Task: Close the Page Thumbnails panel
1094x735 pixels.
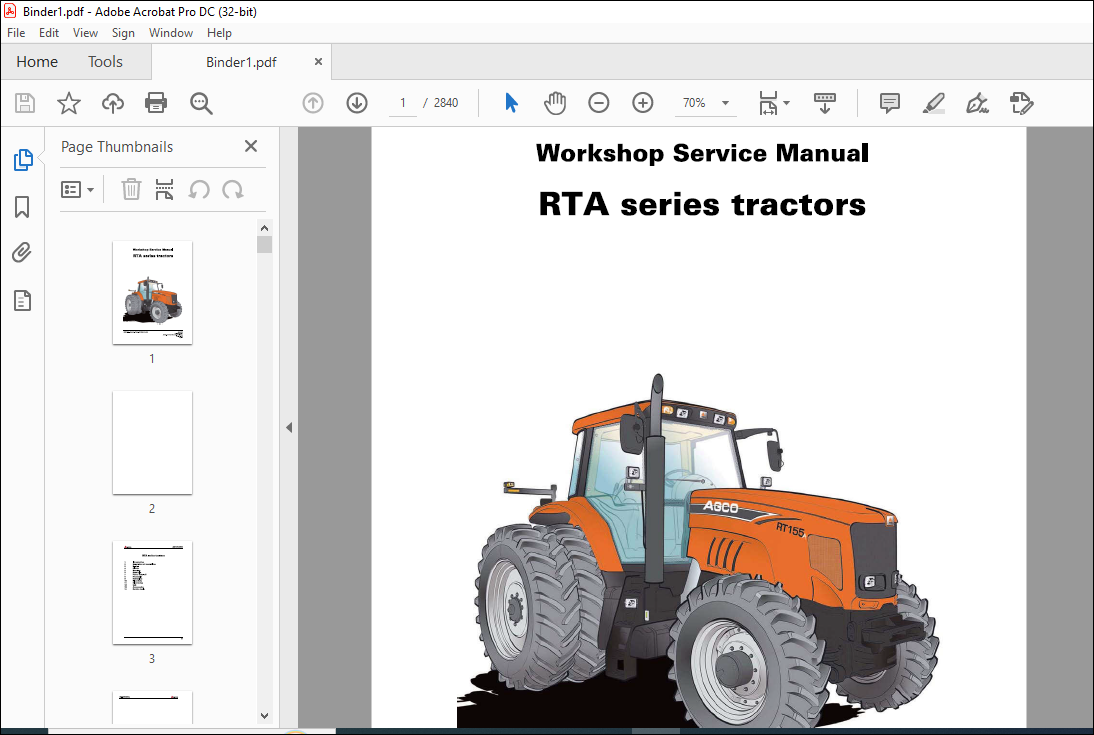Action: point(251,146)
